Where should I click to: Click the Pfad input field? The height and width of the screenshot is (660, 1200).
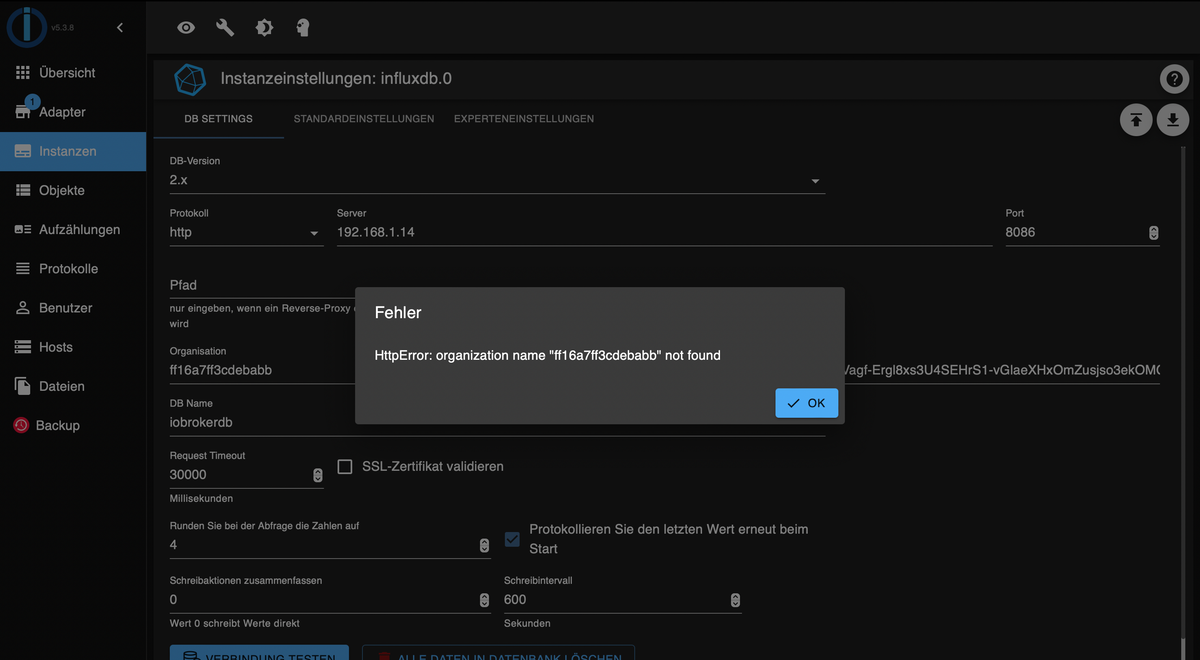click(262, 285)
